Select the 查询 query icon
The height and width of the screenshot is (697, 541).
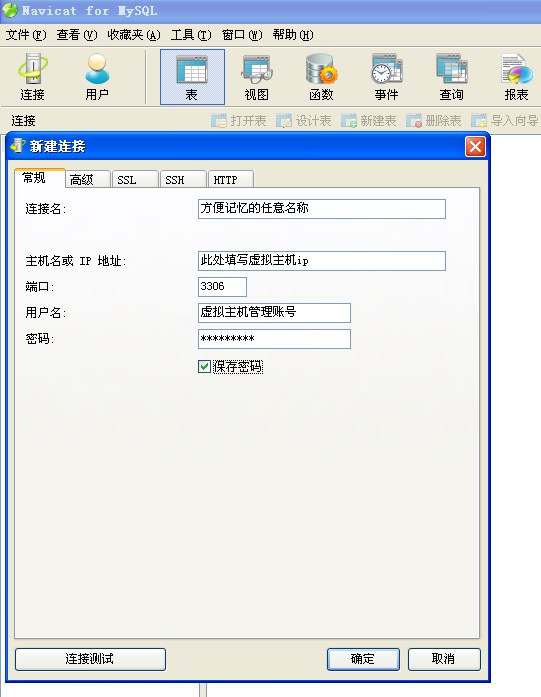[451, 77]
